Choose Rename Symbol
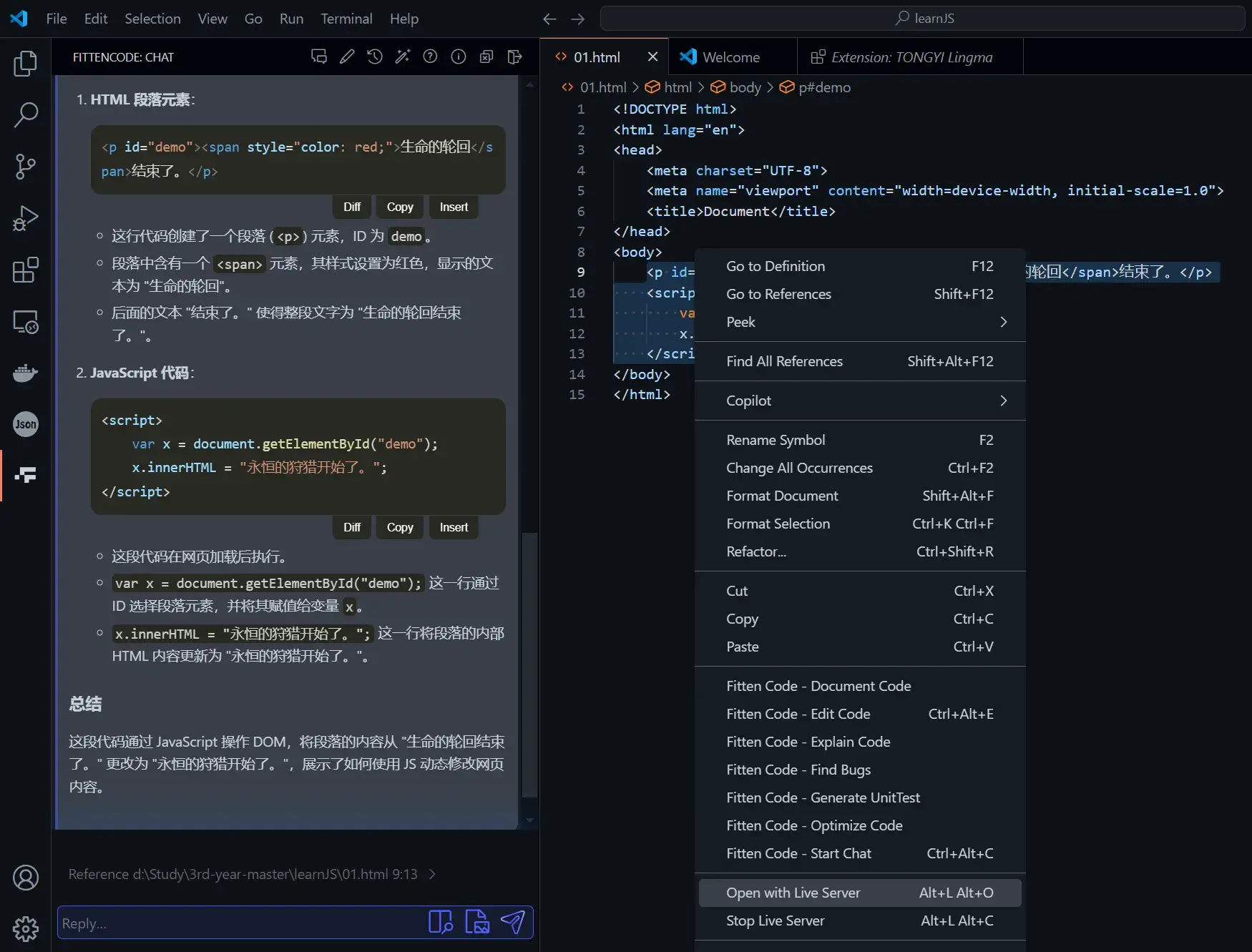Viewport: 1252px width, 952px height. [860, 440]
